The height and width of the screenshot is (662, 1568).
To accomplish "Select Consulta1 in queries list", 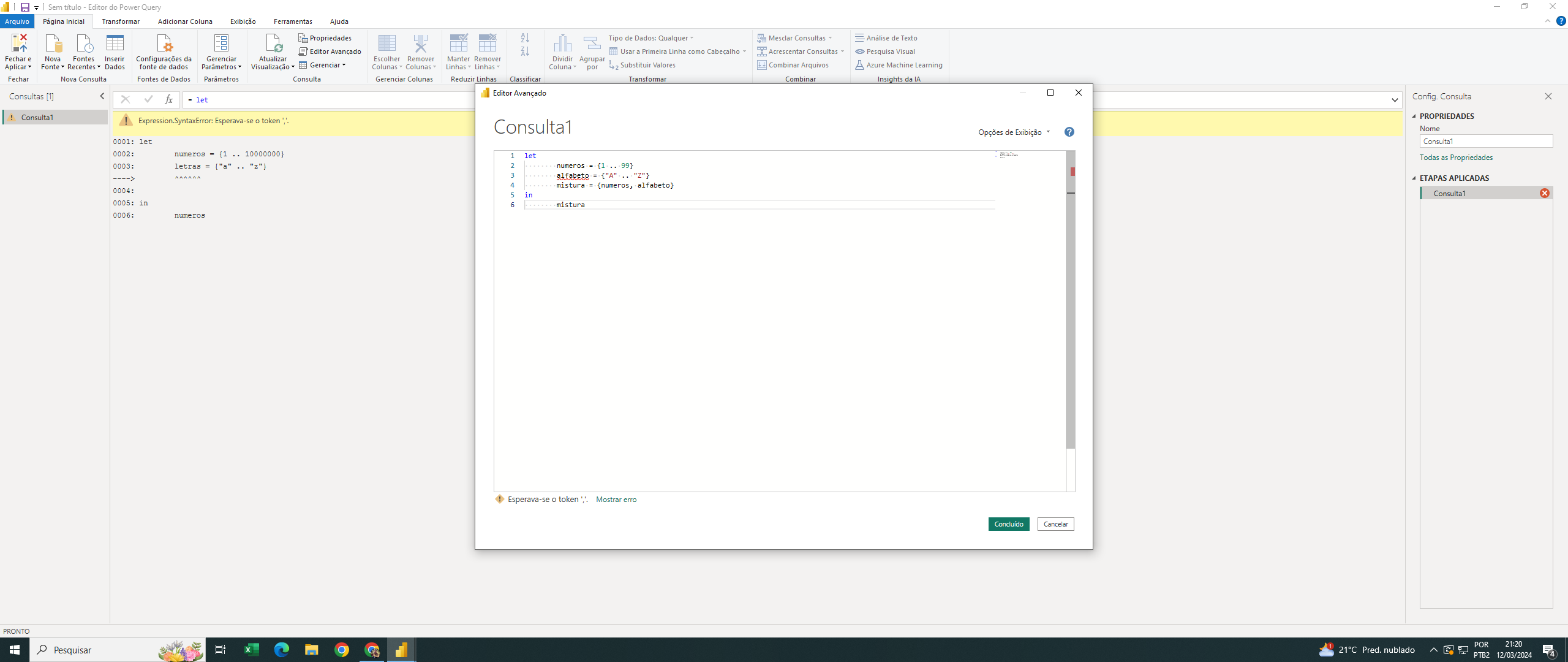I will (55, 117).
